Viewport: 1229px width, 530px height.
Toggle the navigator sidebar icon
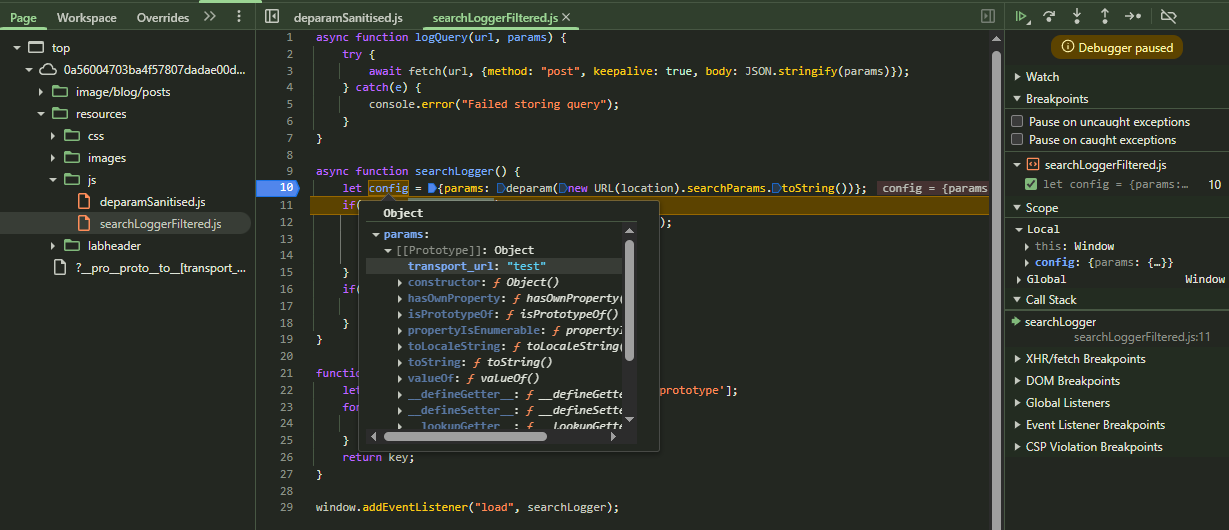pyautogui.click(x=271, y=17)
